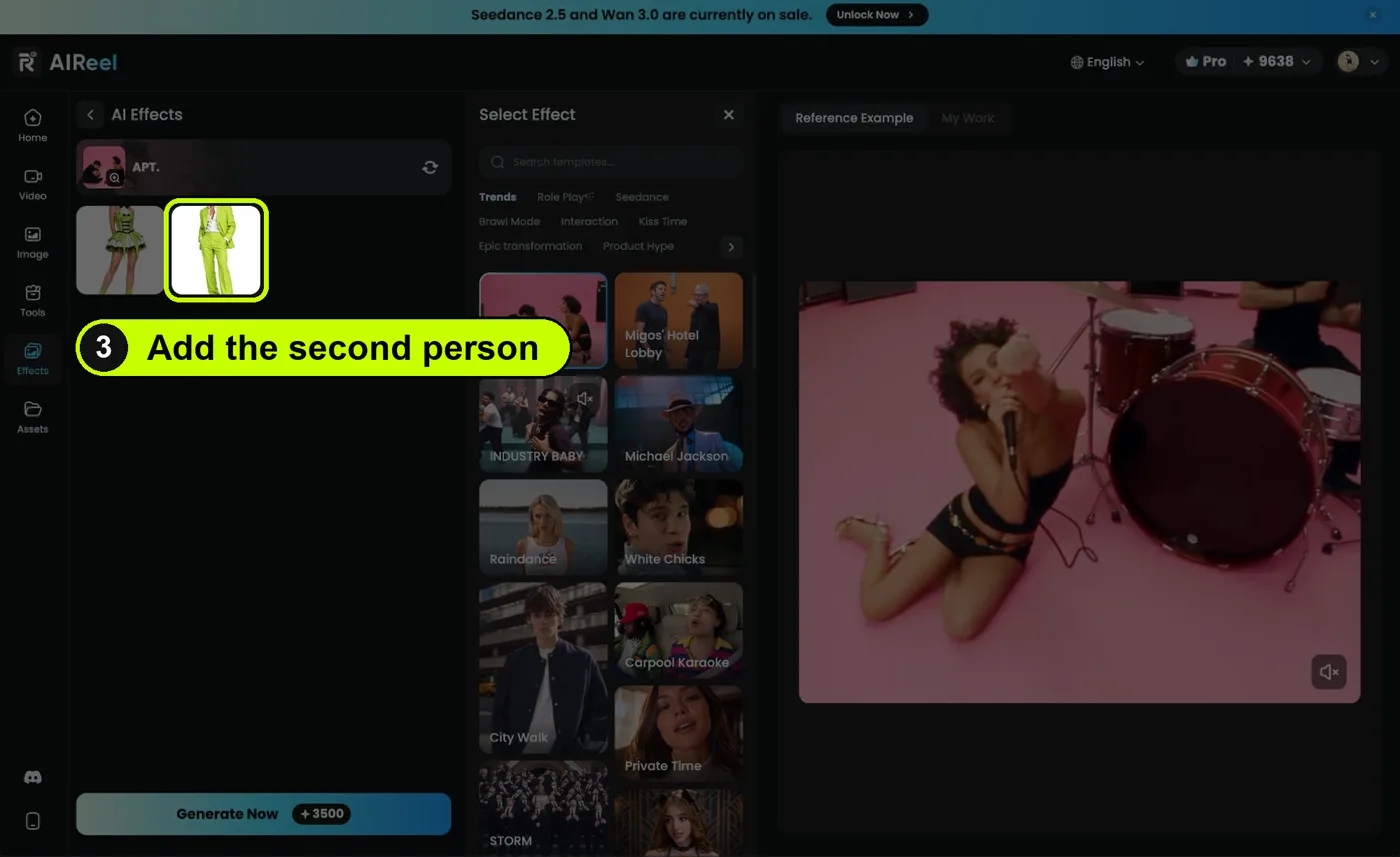Open the Effects section in sidebar
1400x857 pixels.
32,358
